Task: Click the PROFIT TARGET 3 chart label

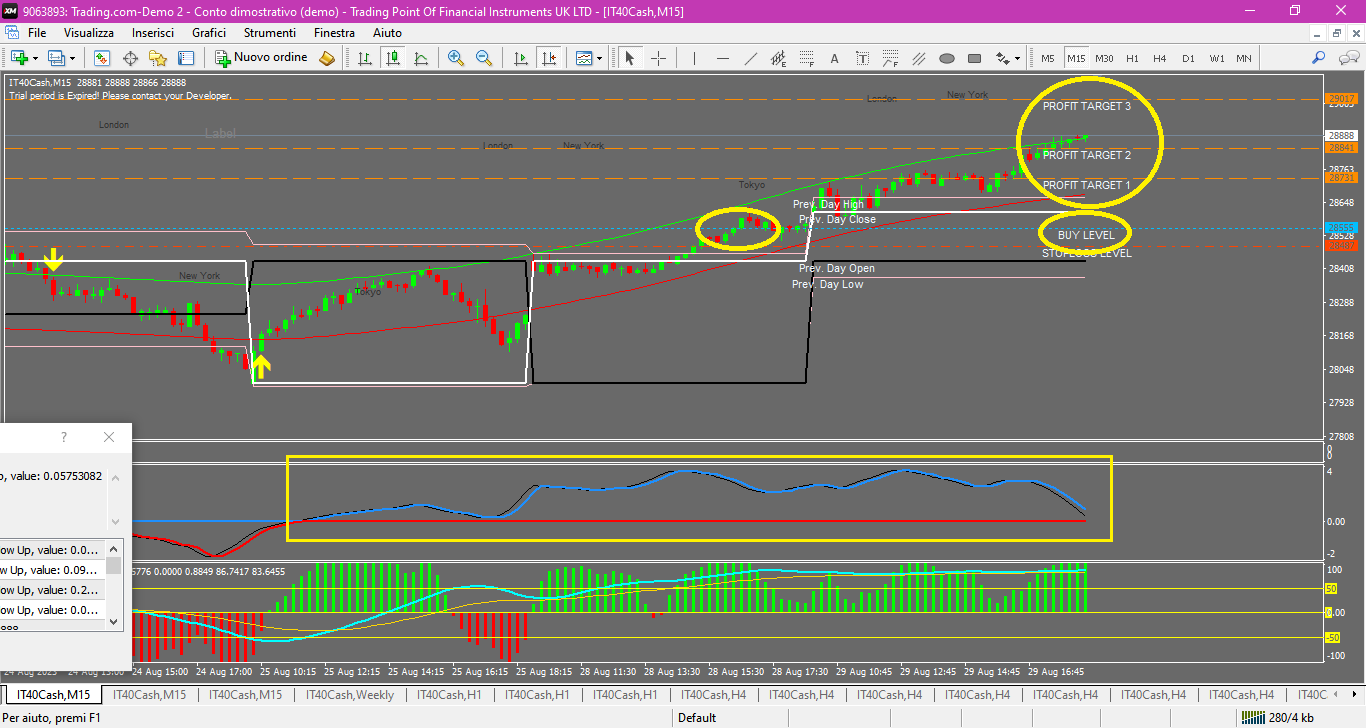Action: 1087,106
